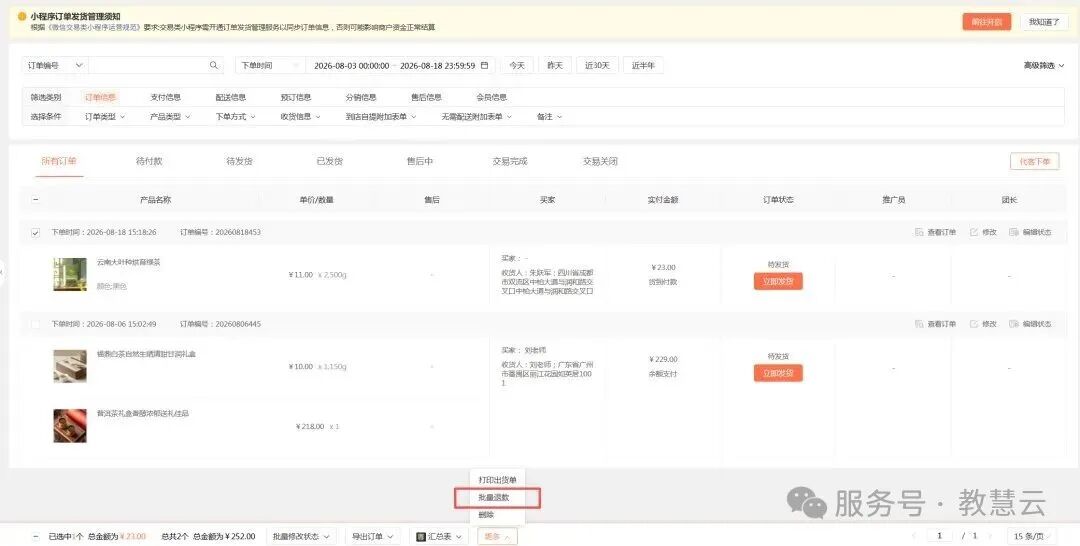Click the 编辑状态 icon for order 20260818453

(x=1014, y=233)
